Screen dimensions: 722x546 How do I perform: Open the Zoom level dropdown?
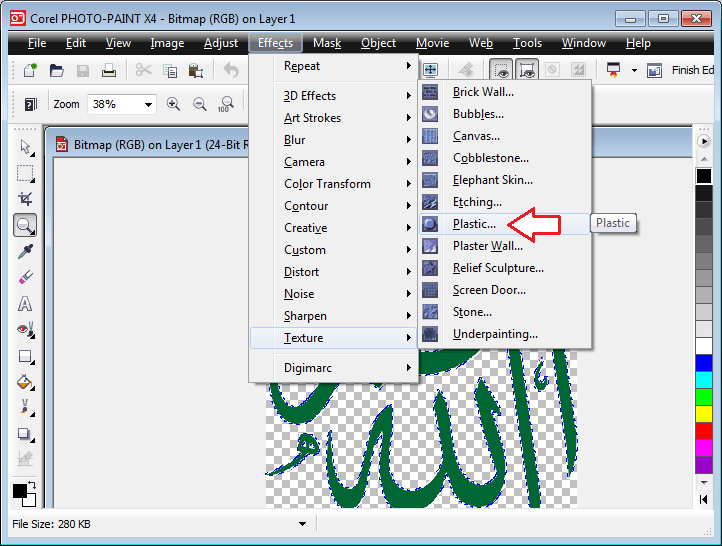click(x=148, y=104)
